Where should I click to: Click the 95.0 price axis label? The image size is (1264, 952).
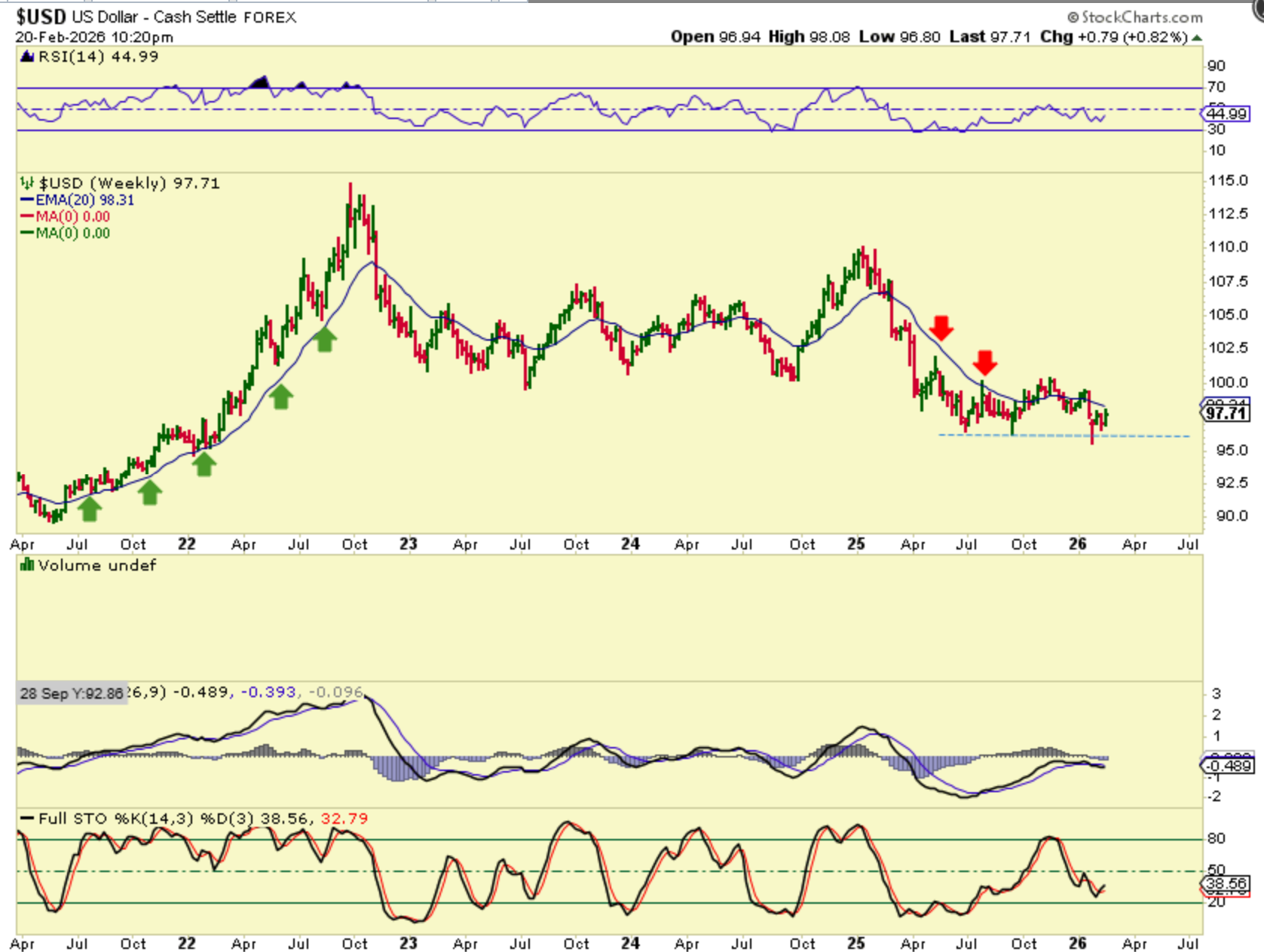point(1232,450)
